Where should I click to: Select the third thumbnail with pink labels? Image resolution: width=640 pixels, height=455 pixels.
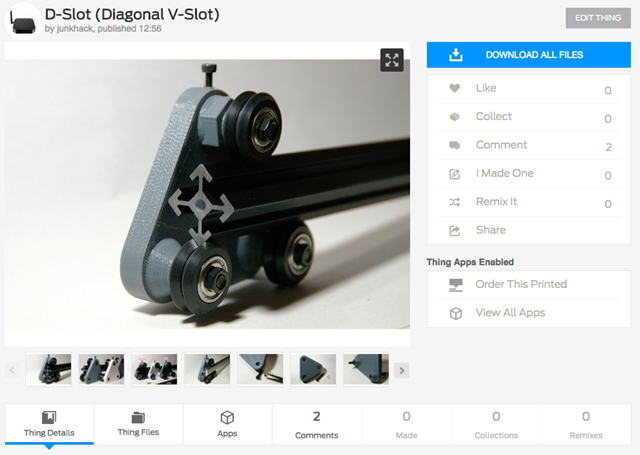pos(154,369)
